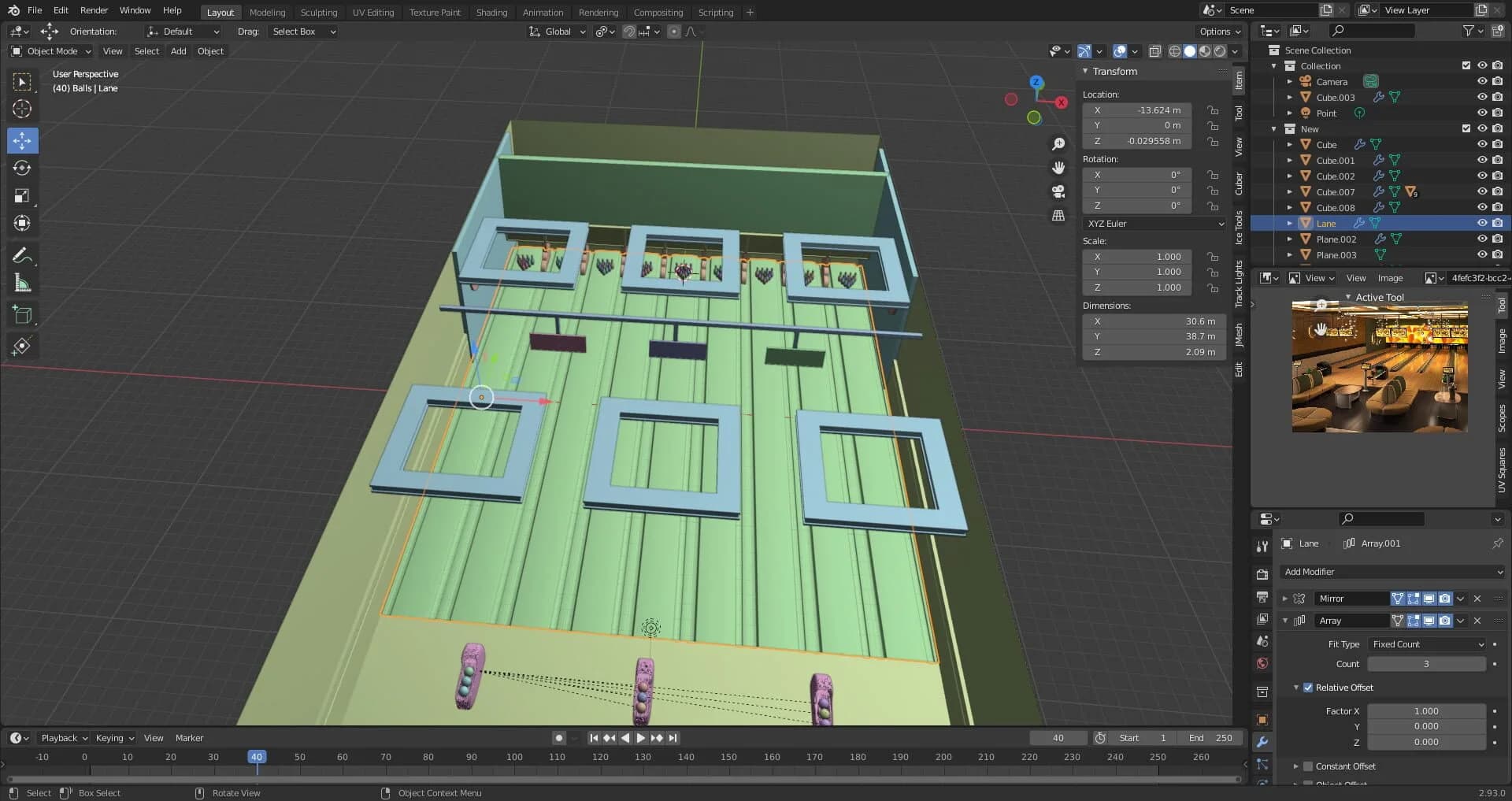The height and width of the screenshot is (801, 1512).
Task: Open the Add Modifier dropdown
Action: pyautogui.click(x=1392, y=572)
